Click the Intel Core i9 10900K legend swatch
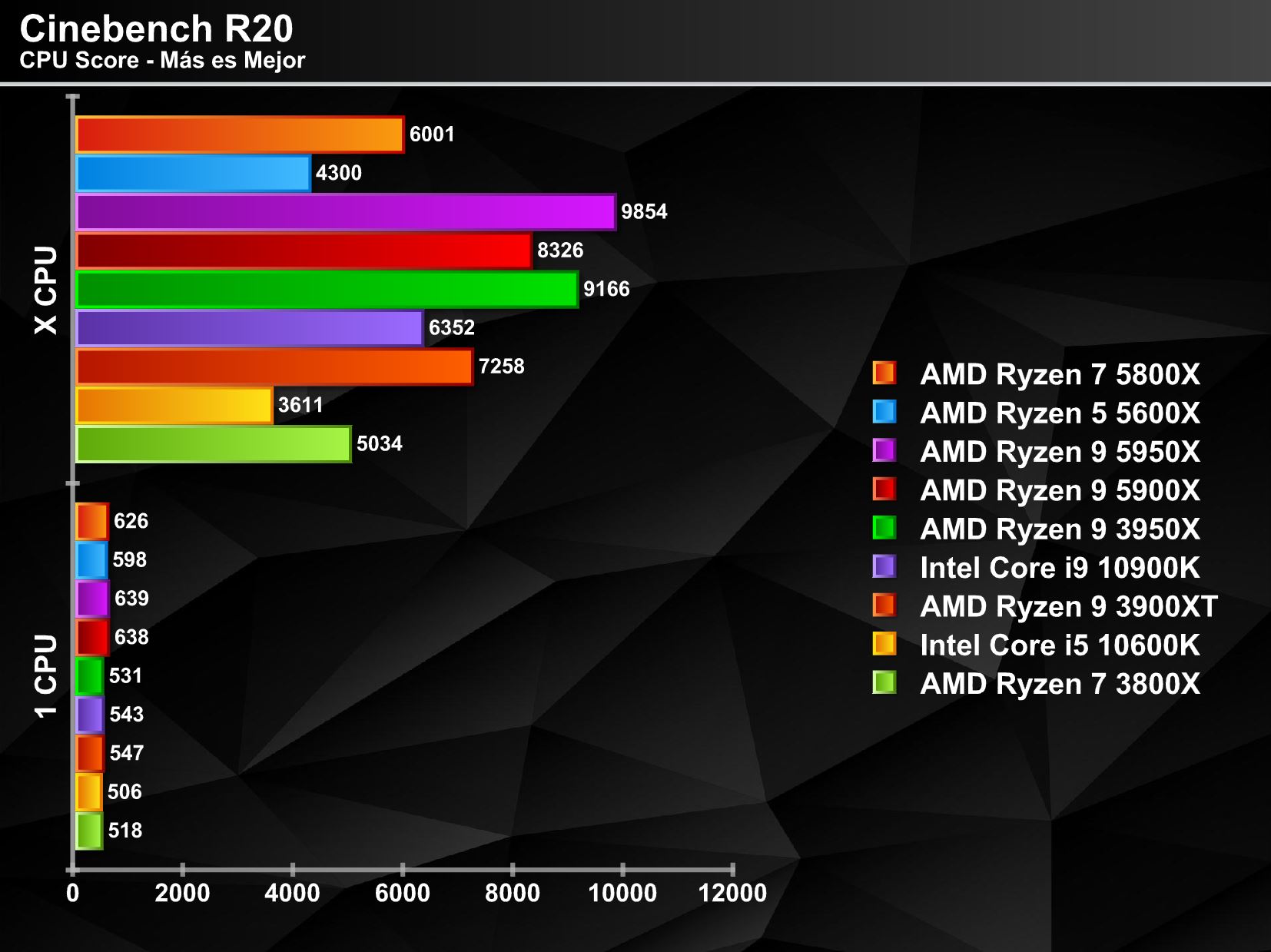 point(884,566)
